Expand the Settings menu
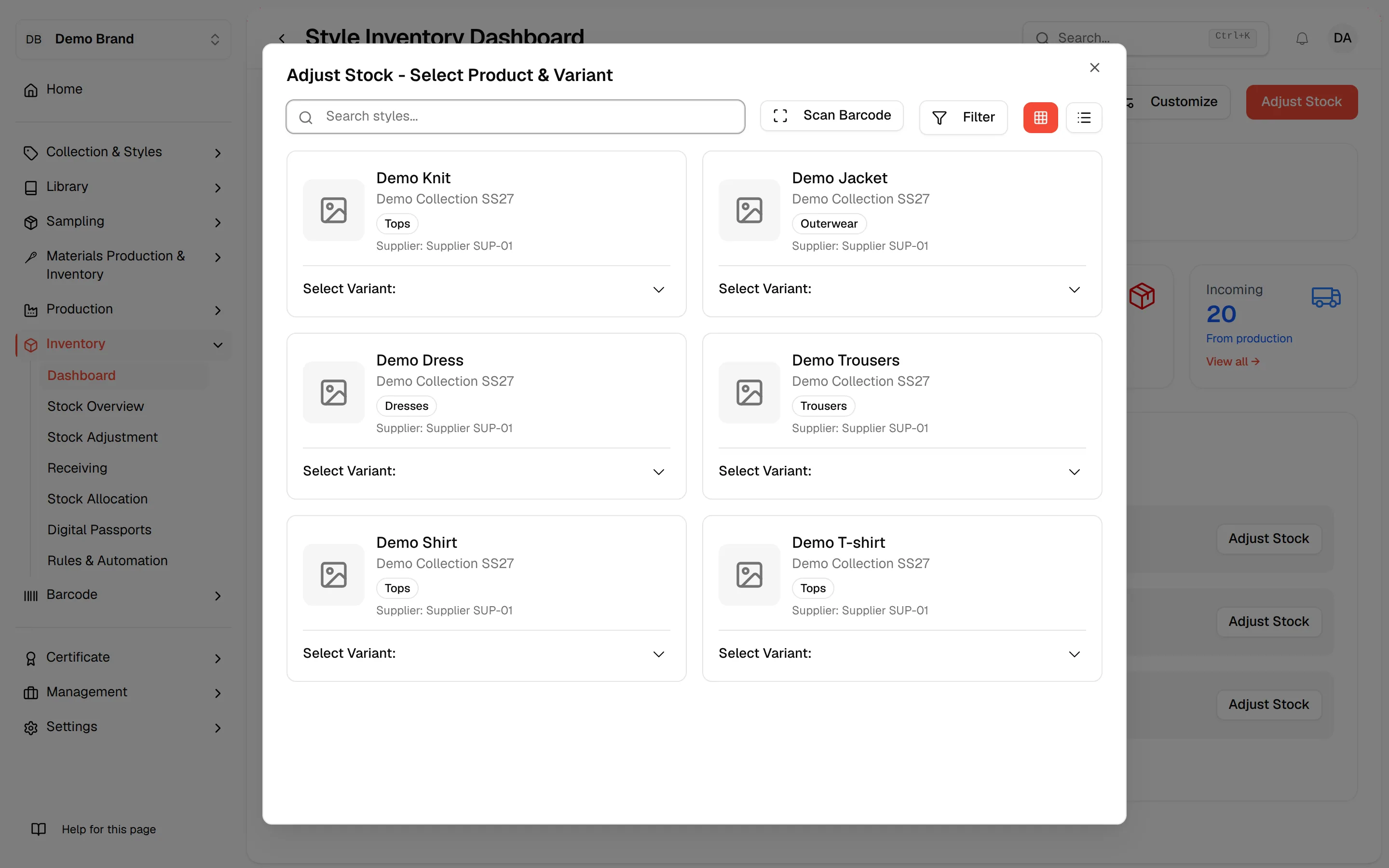1389x868 pixels. tap(123, 727)
